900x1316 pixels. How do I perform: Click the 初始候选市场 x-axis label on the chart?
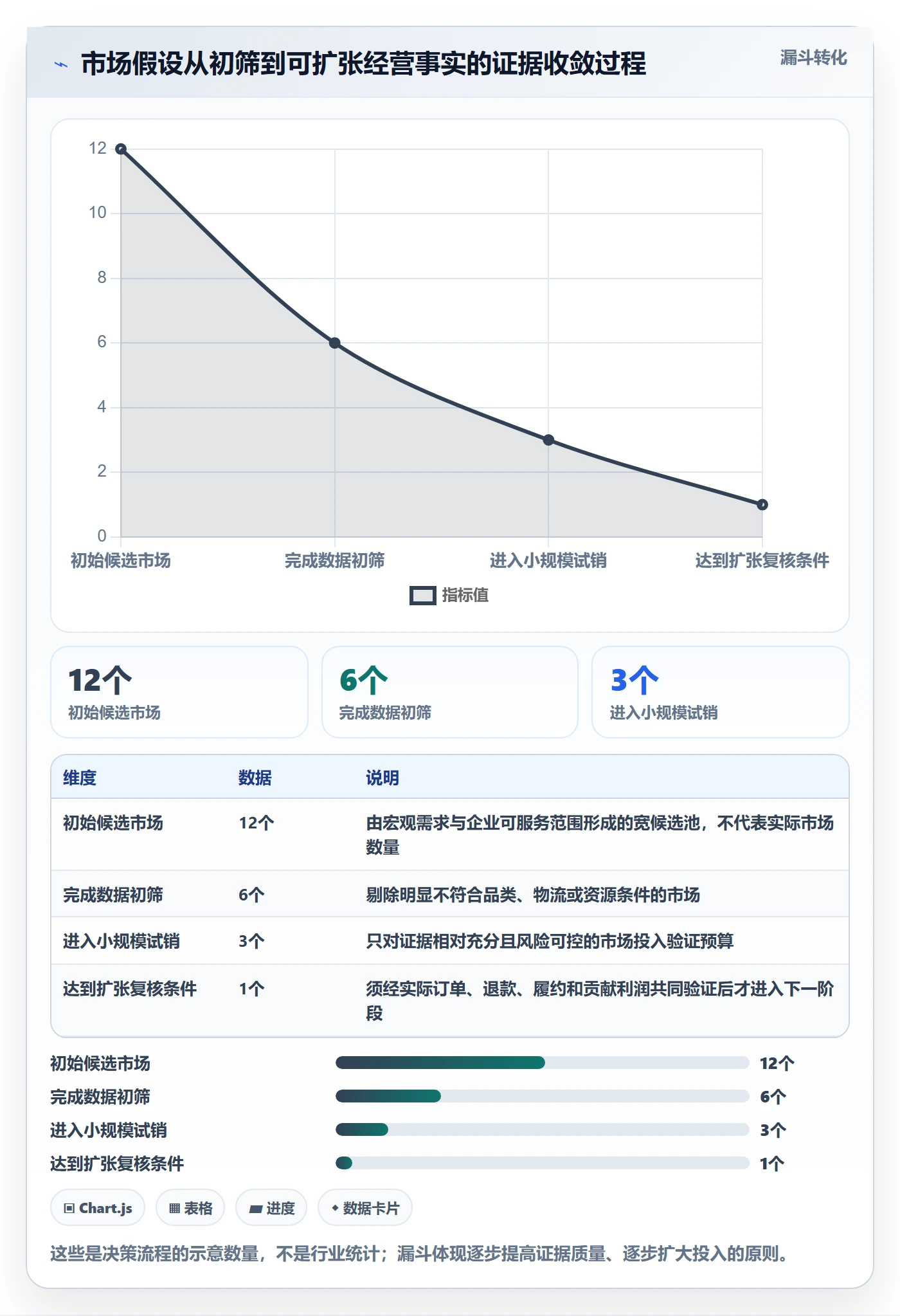[121, 561]
